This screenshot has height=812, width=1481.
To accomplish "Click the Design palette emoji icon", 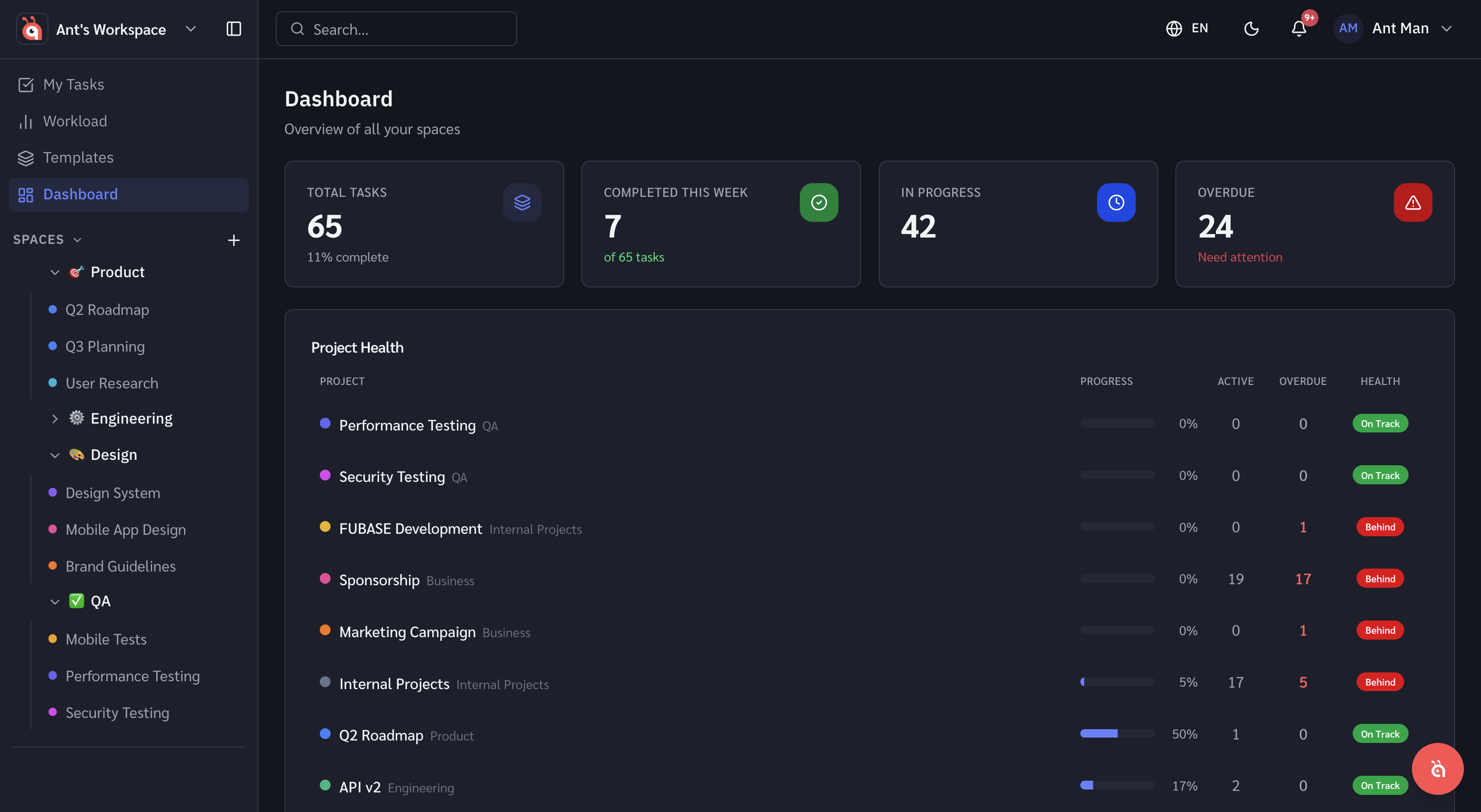I will tap(76, 455).
